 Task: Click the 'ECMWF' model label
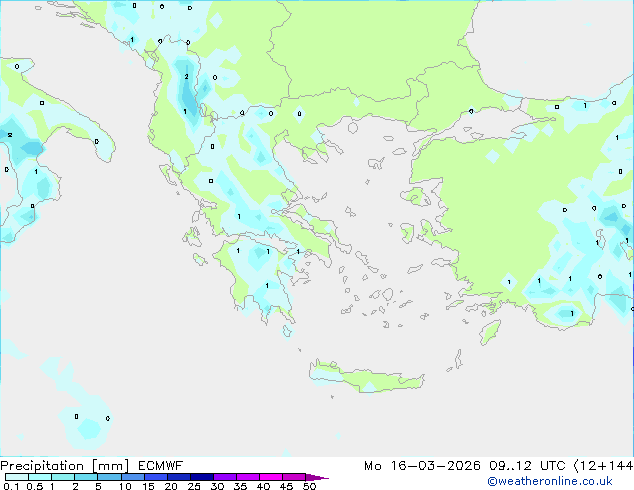160,466
